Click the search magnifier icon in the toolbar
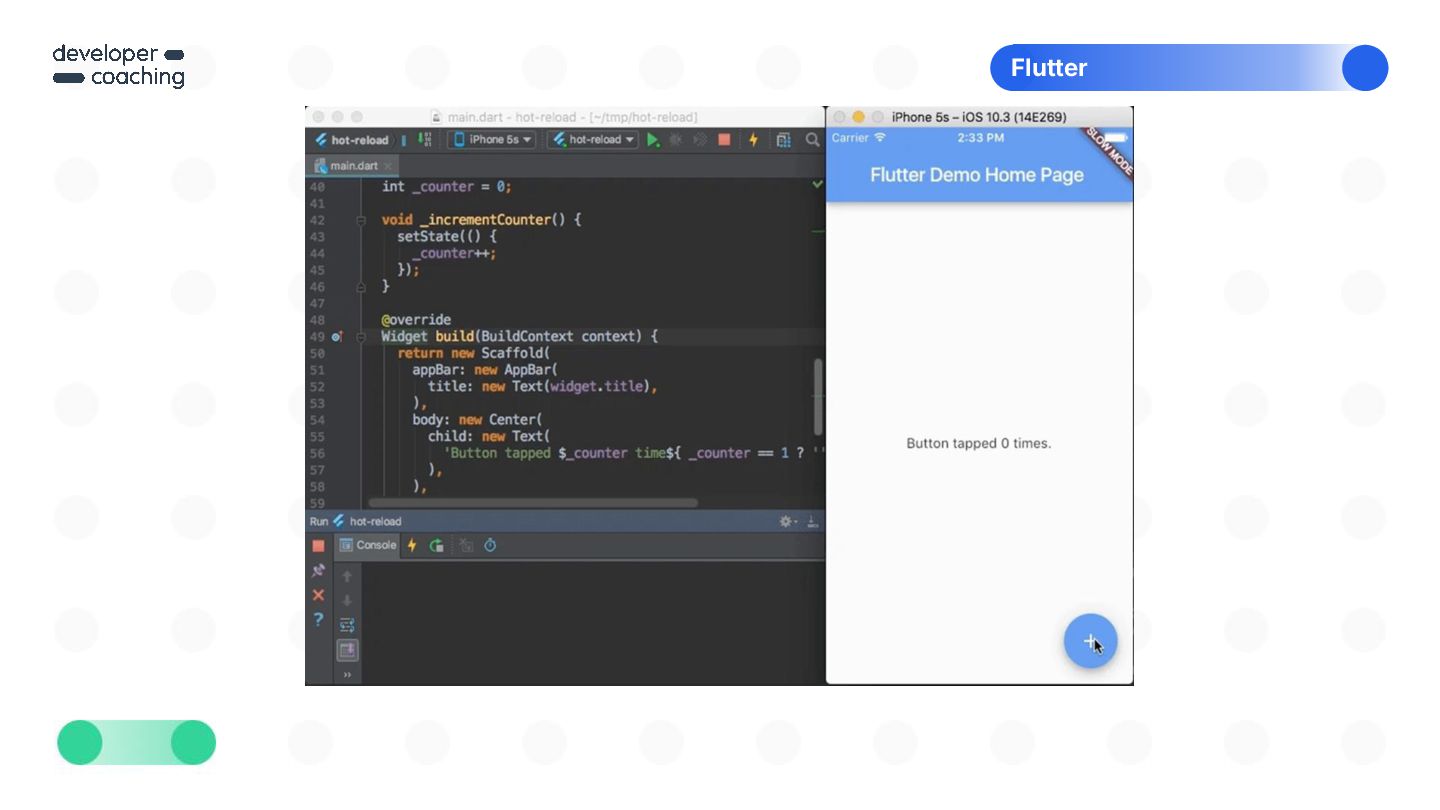 (x=813, y=140)
